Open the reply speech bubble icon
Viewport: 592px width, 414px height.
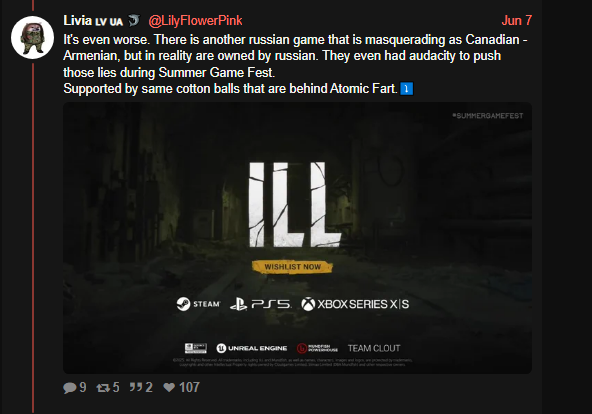tap(69, 388)
